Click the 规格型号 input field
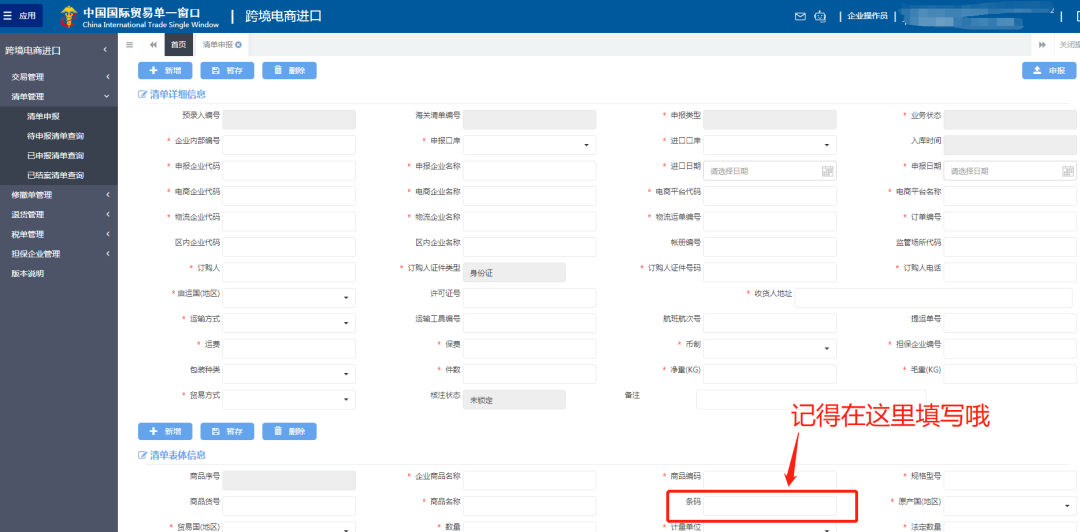This screenshot has width=1080, height=532. coord(1010,480)
